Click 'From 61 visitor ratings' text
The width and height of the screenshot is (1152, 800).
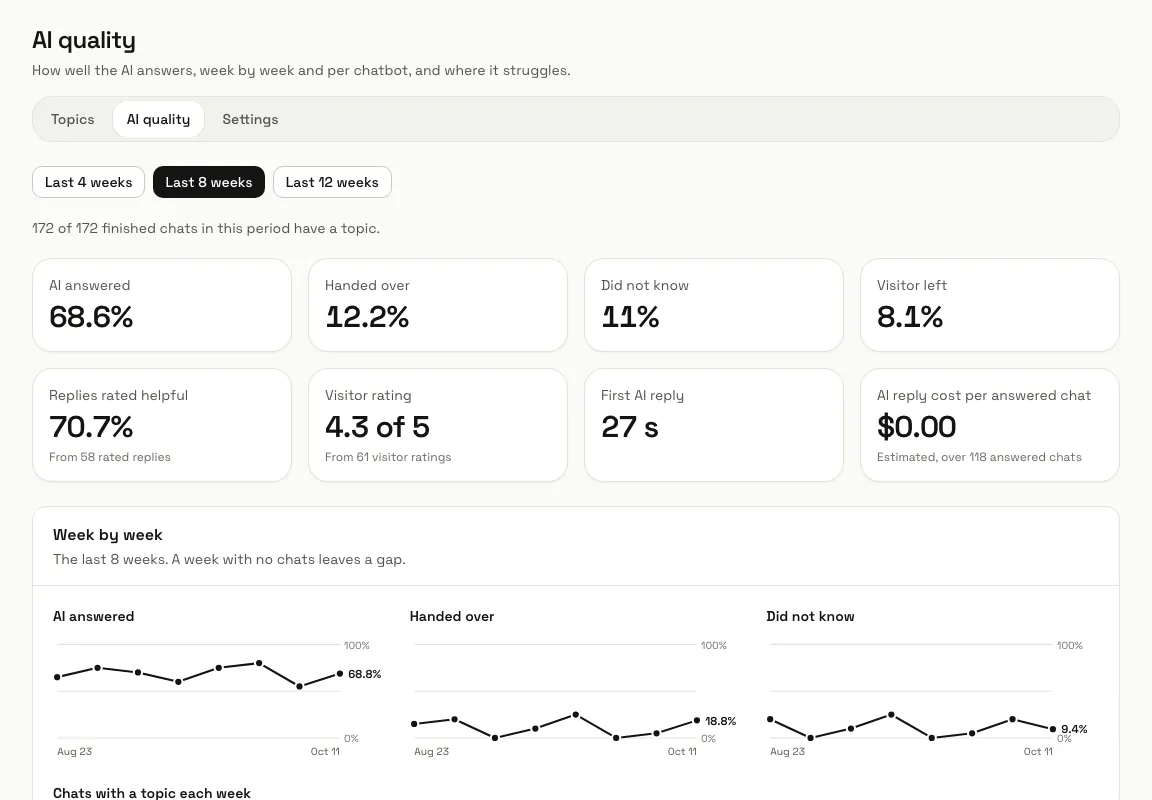pyautogui.click(x=388, y=457)
